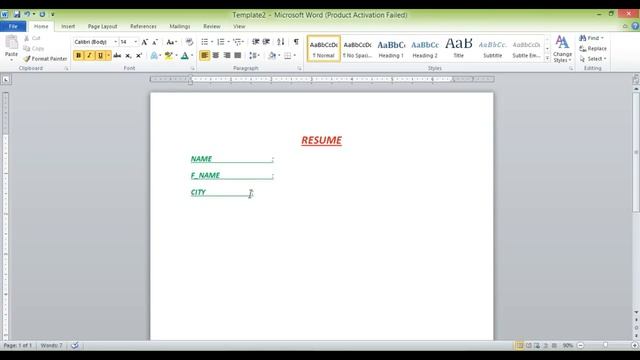This screenshot has height=360, width=640.
Task: Click the Grow Font icon
Action: coord(144,42)
